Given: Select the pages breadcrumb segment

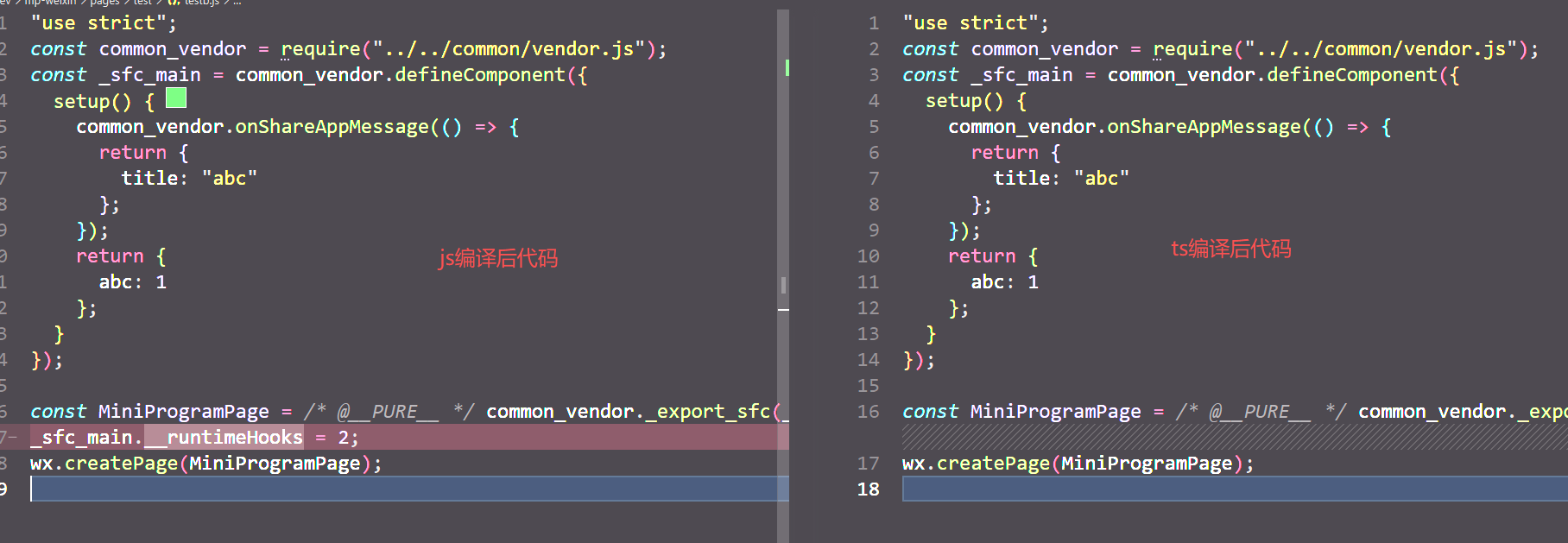Looking at the screenshot, I should (104, 3).
